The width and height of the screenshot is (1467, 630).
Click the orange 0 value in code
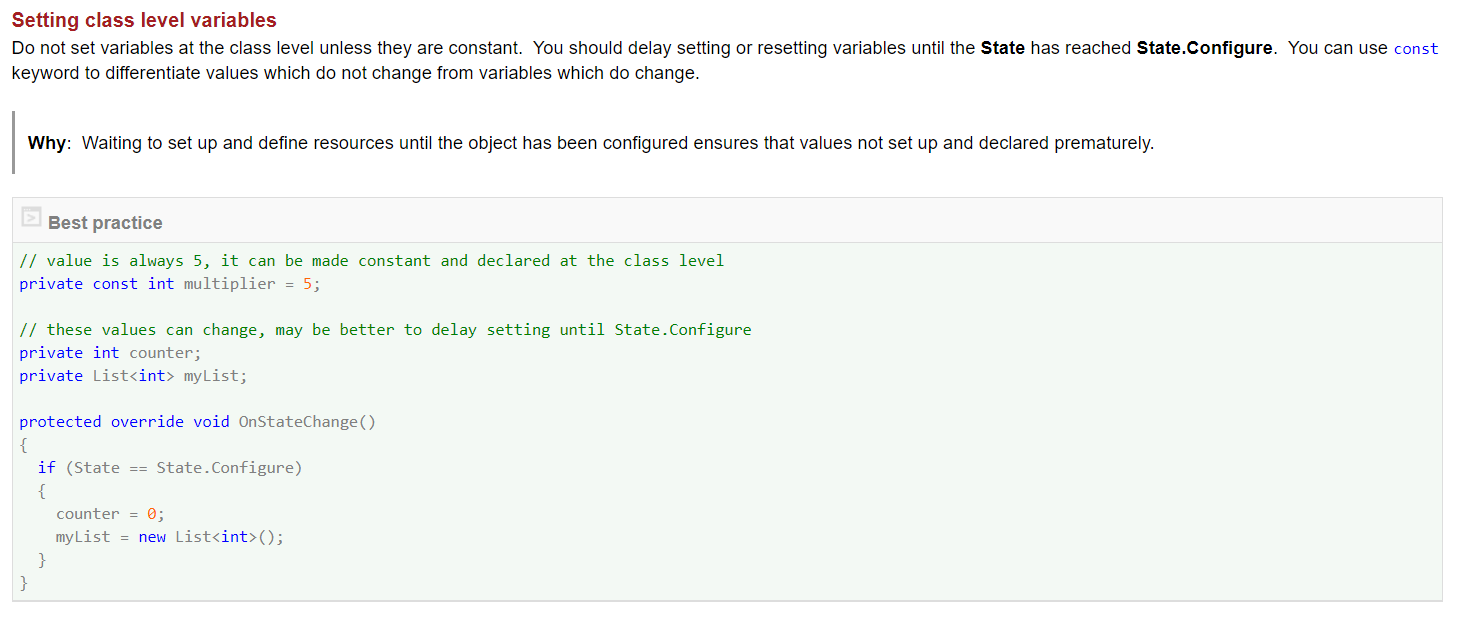click(151, 514)
